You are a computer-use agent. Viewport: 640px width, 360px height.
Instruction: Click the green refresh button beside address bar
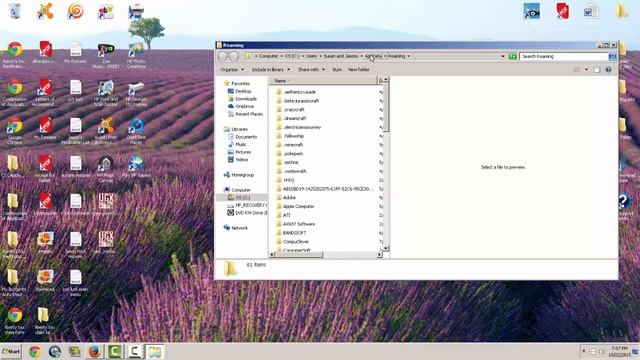coord(513,56)
